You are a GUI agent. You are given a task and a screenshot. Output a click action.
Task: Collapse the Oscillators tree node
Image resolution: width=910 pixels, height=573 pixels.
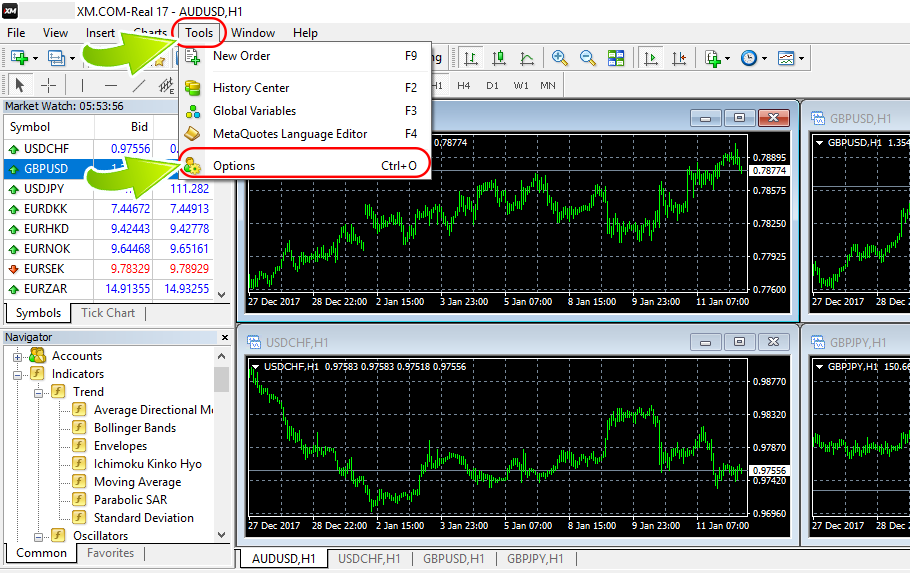38,536
